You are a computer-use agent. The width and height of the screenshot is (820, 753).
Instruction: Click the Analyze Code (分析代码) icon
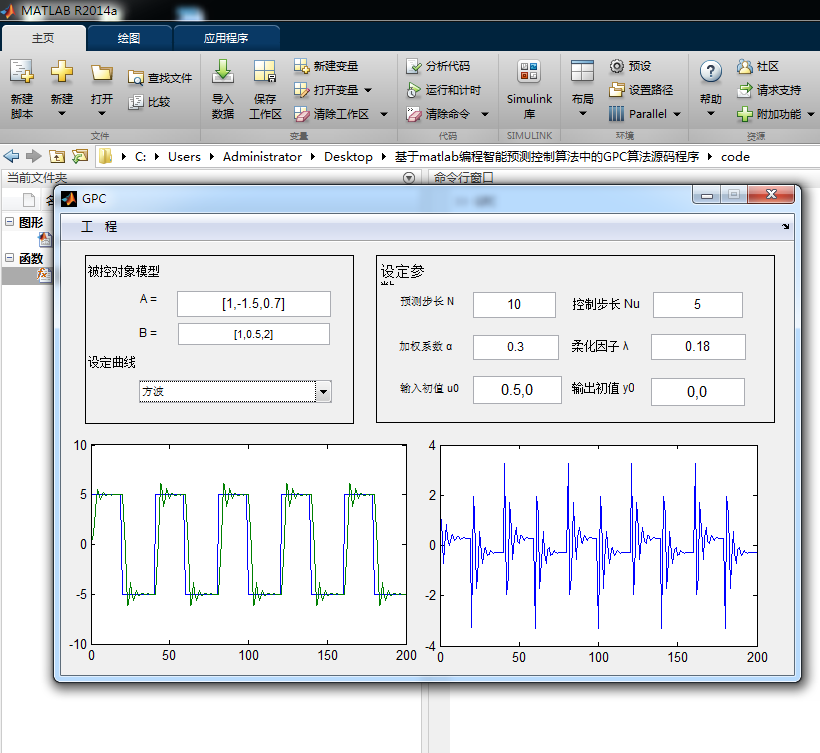[414, 66]
